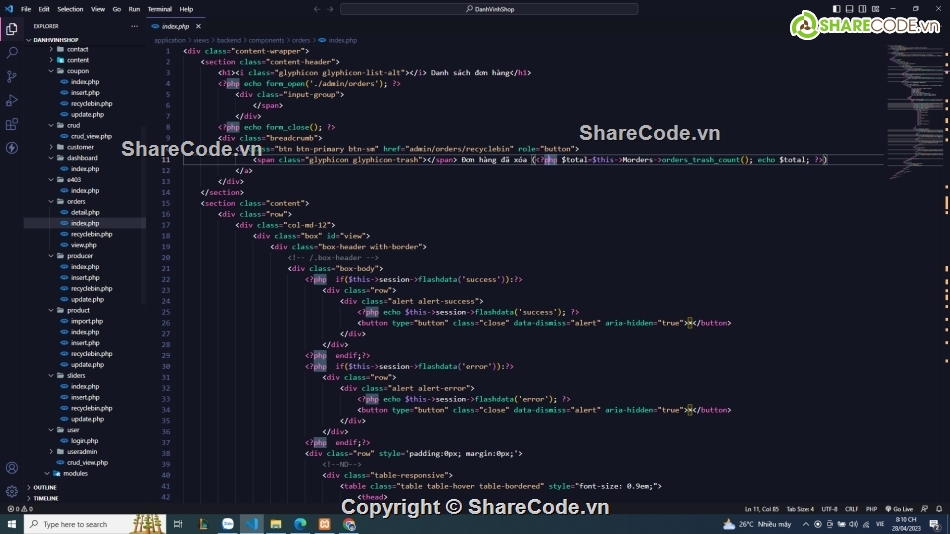
Task: Expand the useradmin folder
Action: pyautogui.click(x=51, y=452)
